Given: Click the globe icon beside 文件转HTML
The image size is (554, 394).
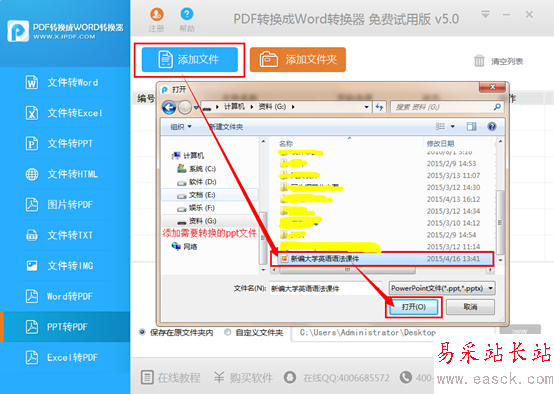Looking at the screenshot, I should click(x=32, y=174).
